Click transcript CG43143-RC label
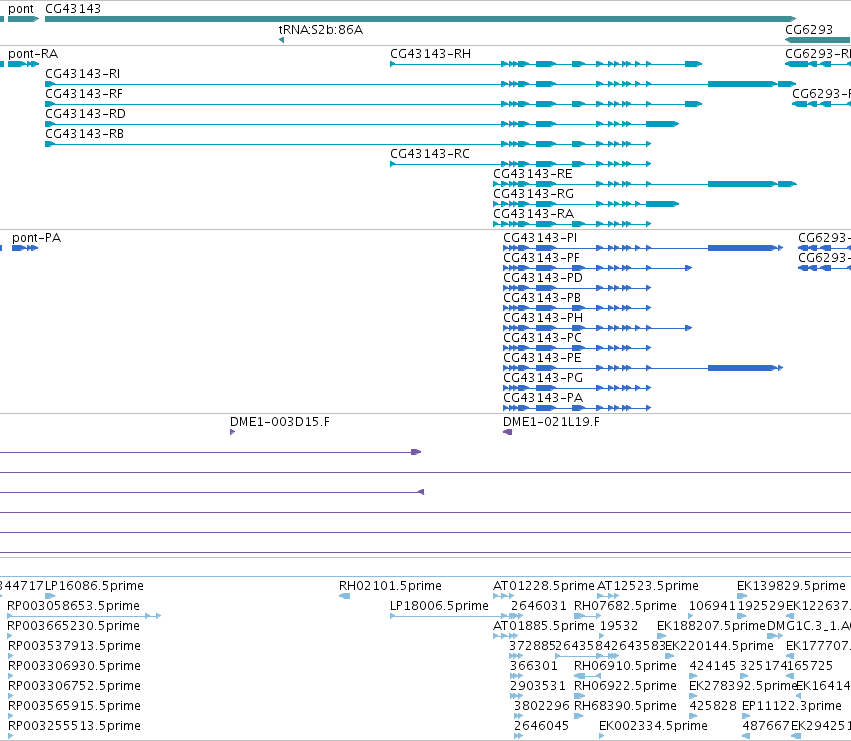Viewport: 851px width, 741px height. 430,154
